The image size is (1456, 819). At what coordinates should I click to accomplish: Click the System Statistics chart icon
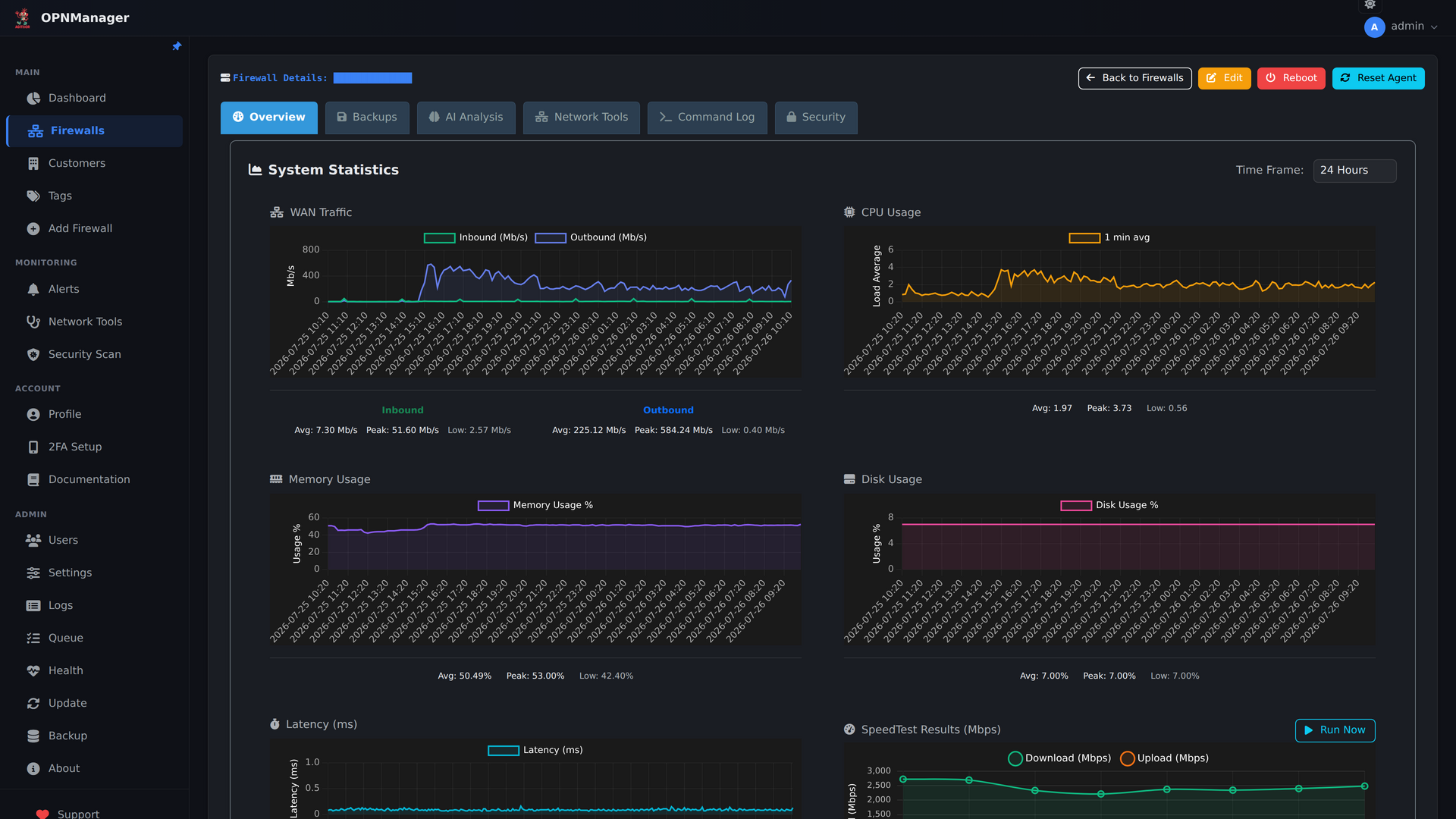[255, 170]
